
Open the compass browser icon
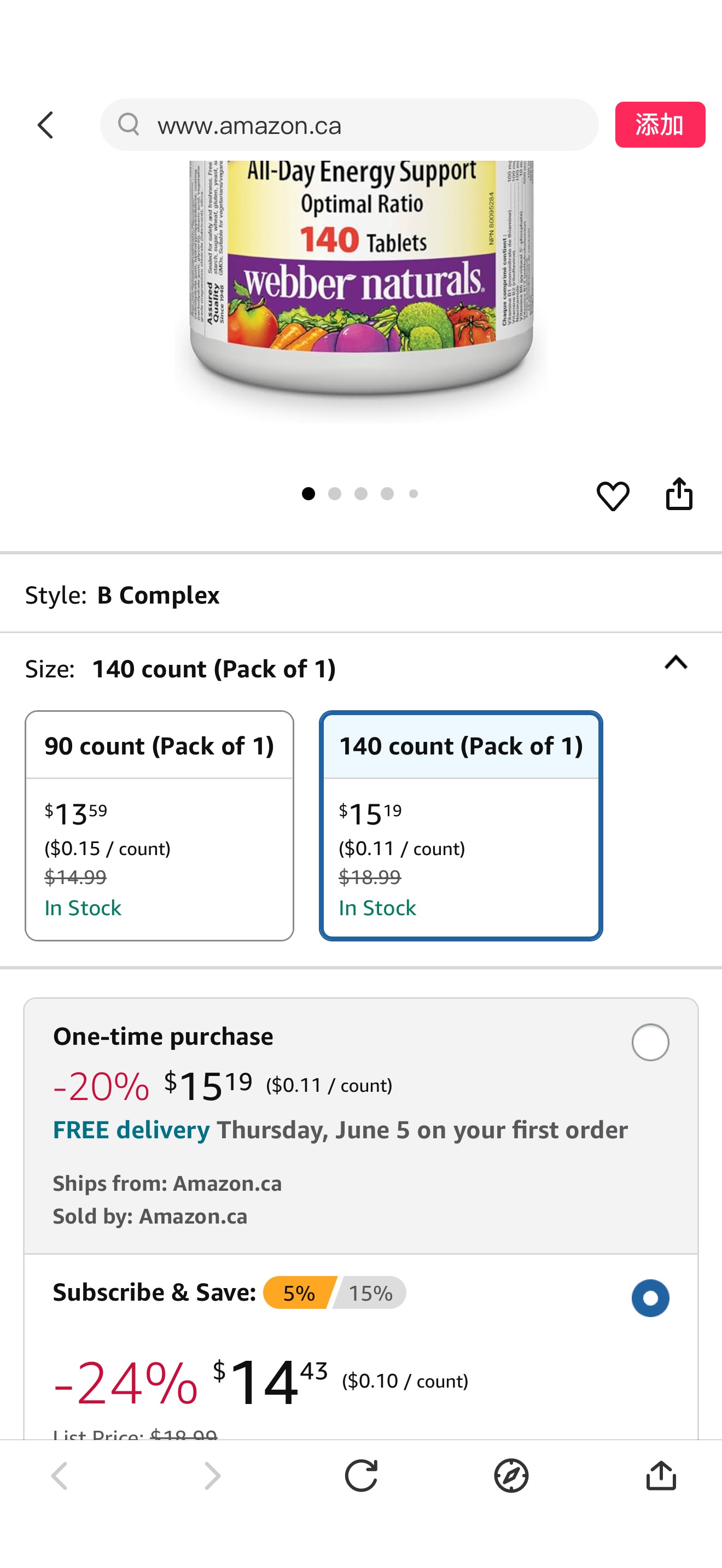coord(511,1476)
